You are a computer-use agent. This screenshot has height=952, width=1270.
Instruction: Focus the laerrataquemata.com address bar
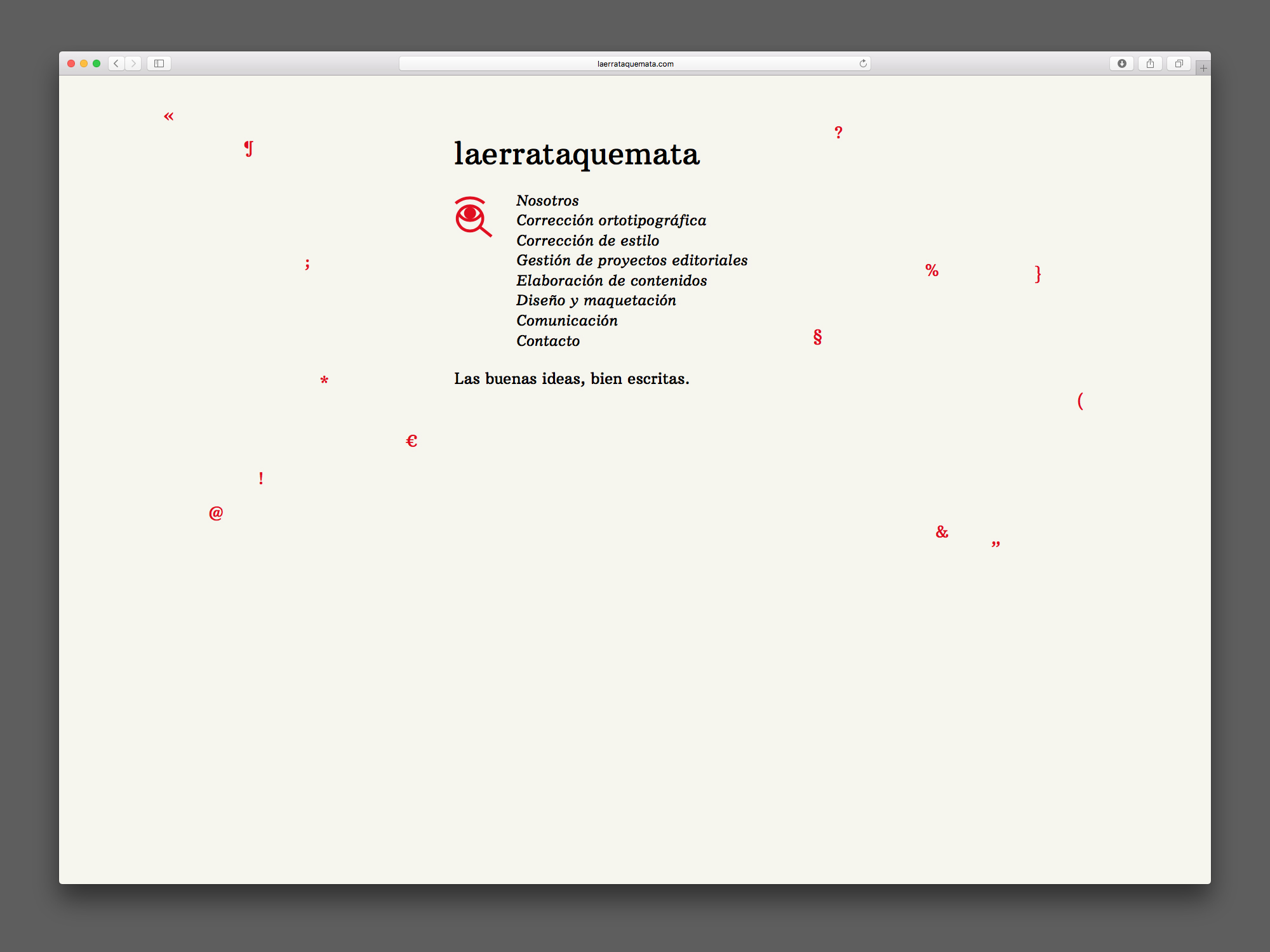click(x=635, y=63)
